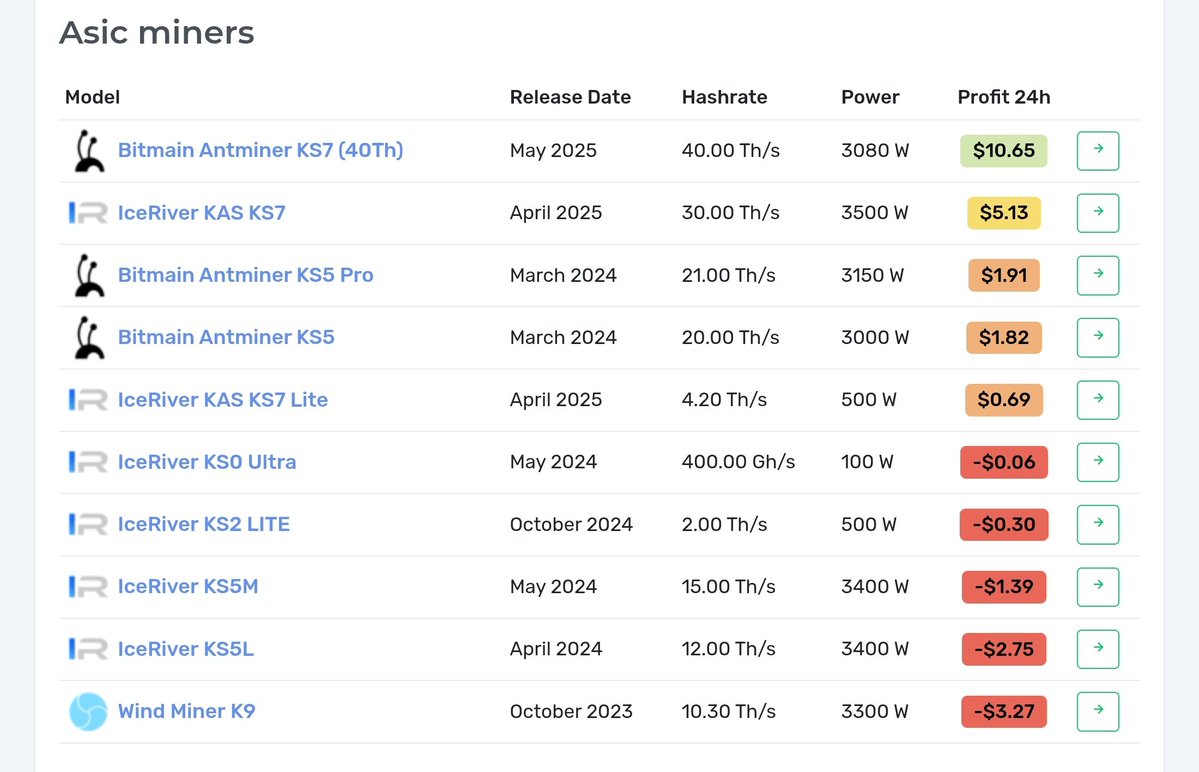
Task: Click the -$2.75 profit badge
Action: [1004, 649]
